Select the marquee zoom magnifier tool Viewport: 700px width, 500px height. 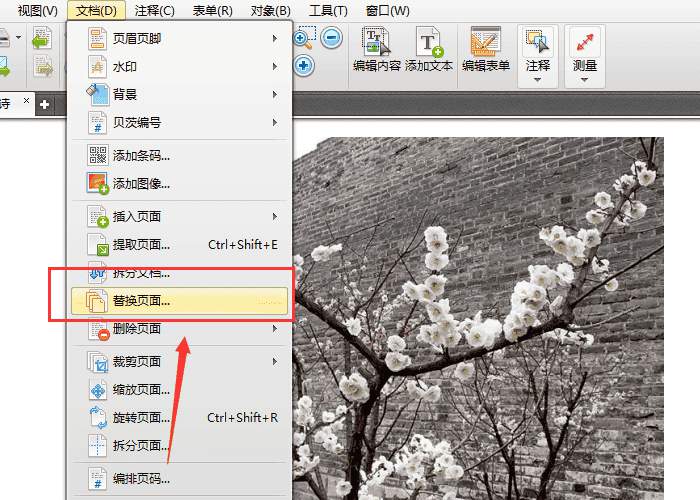(305, 38)
